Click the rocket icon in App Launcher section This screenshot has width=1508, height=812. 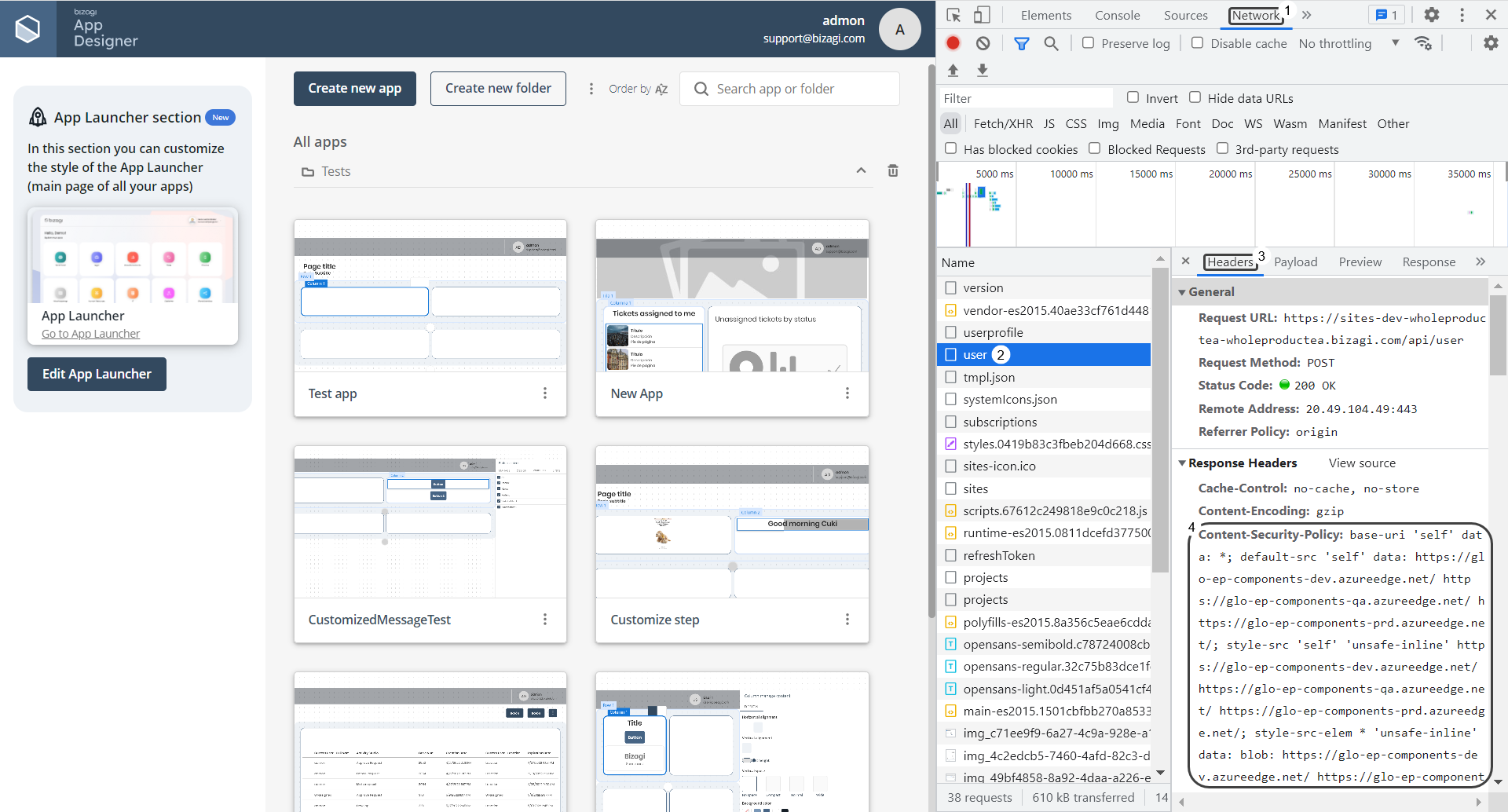(38, 117)
